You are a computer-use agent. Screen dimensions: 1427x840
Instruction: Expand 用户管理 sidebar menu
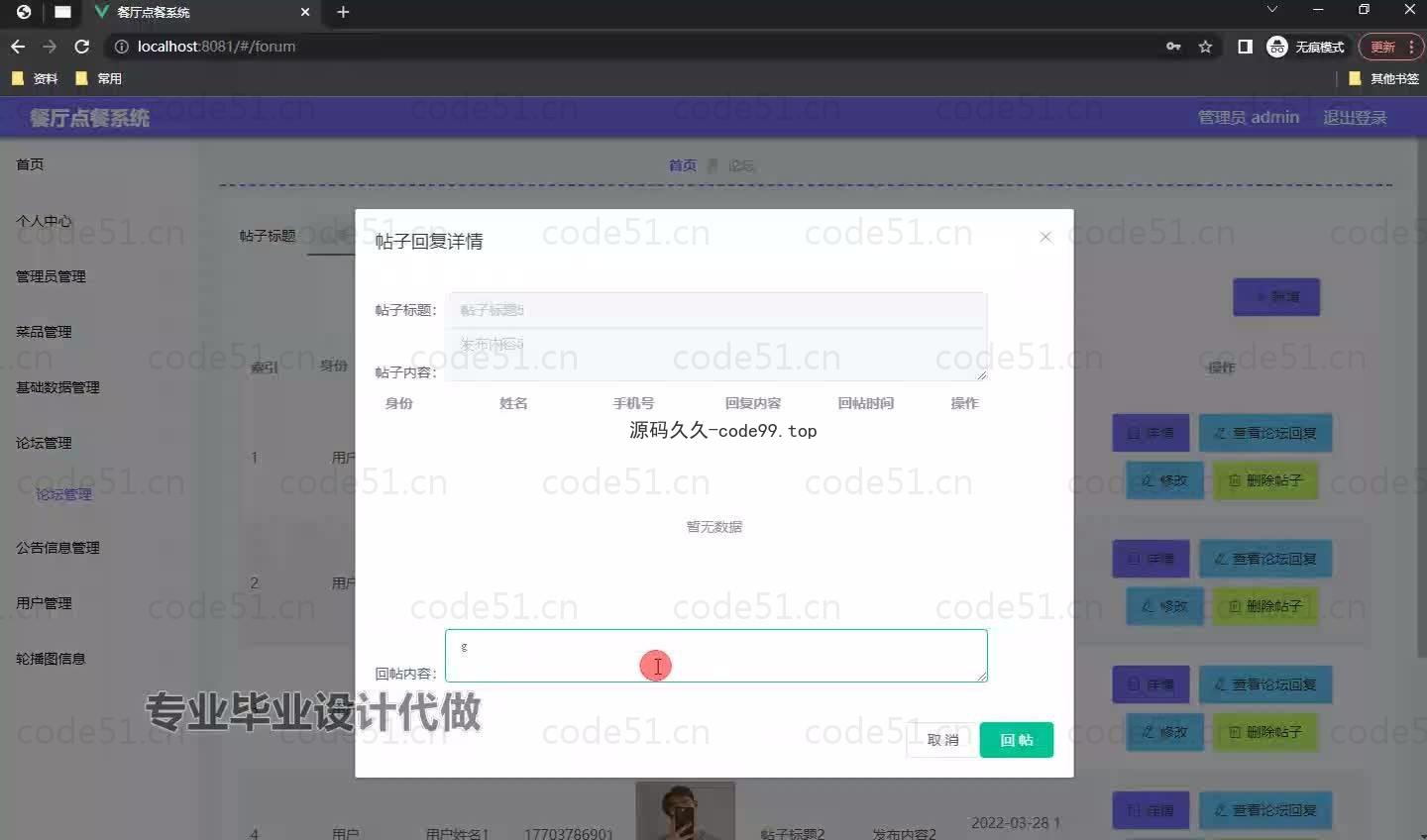(44, 603)
